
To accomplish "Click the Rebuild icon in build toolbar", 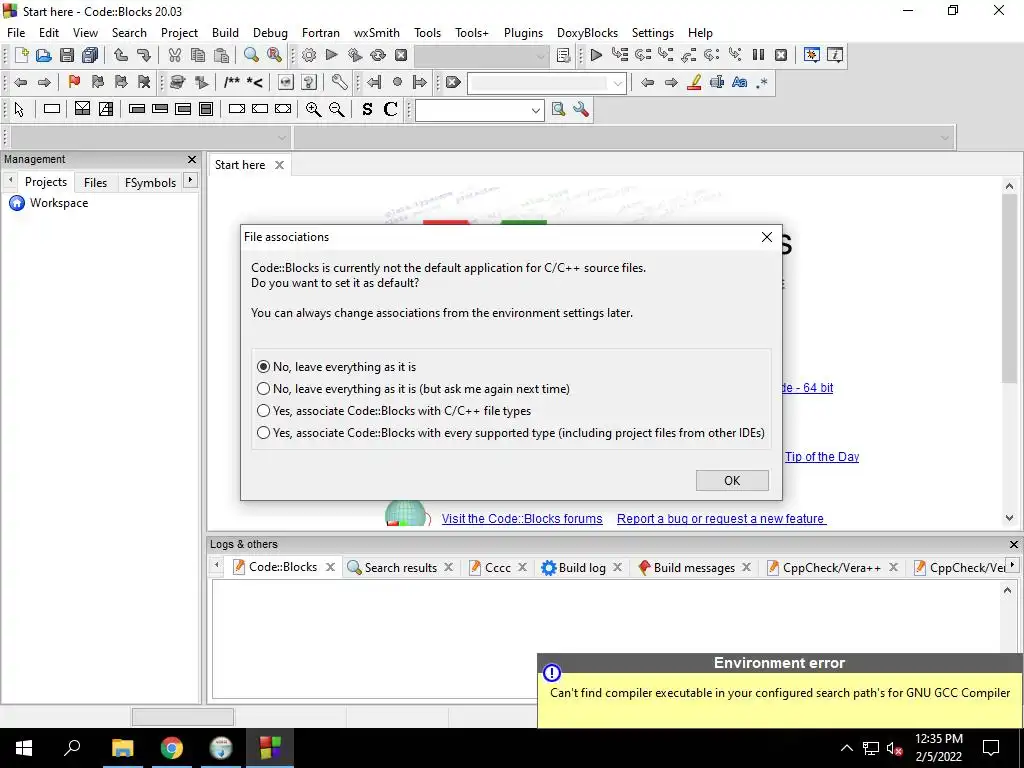I will (377, 55).
